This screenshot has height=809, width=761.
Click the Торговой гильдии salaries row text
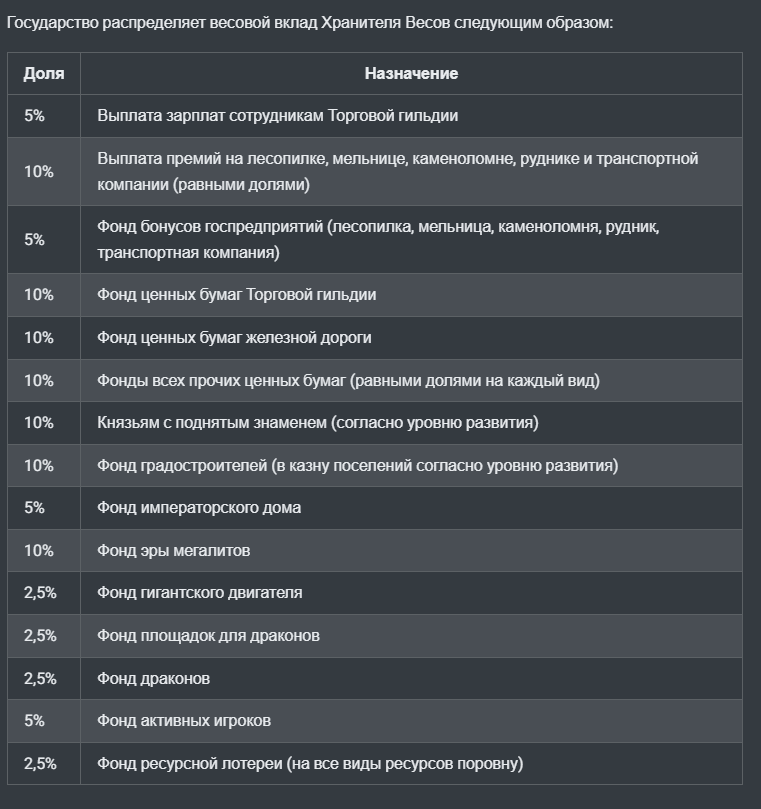[278, 115]
